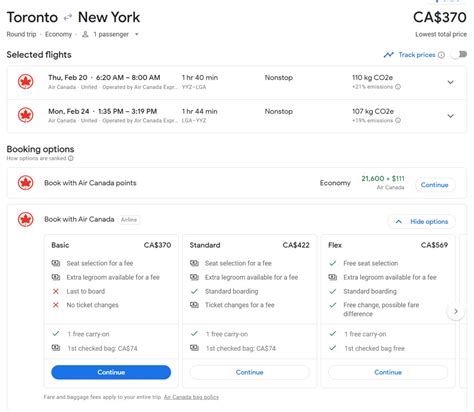The height and width of the screenshot is (412, 474).
Task: Click the Airline tag next to Air Canada
Action: point(129,220)
